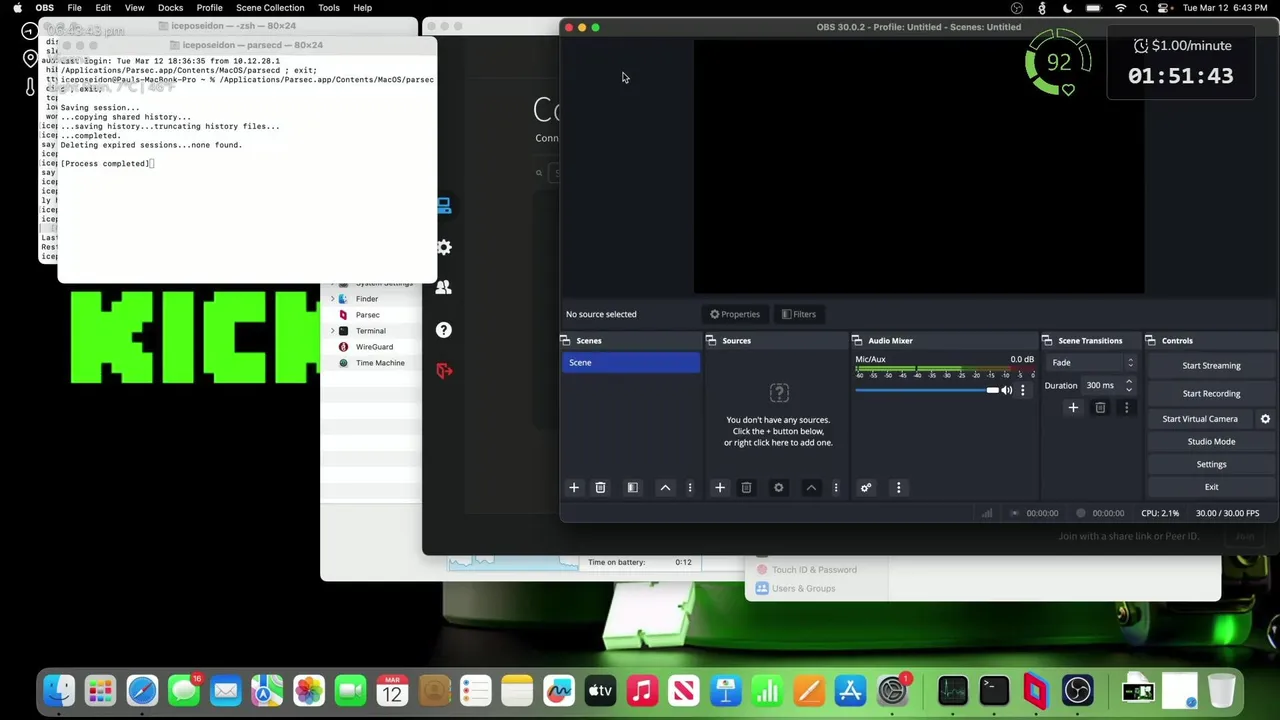Image resolution: width=1280 pixels, height=720 pixels.
Task: Add a source with the Sources plus button
Action: click(x=719, y=488)
